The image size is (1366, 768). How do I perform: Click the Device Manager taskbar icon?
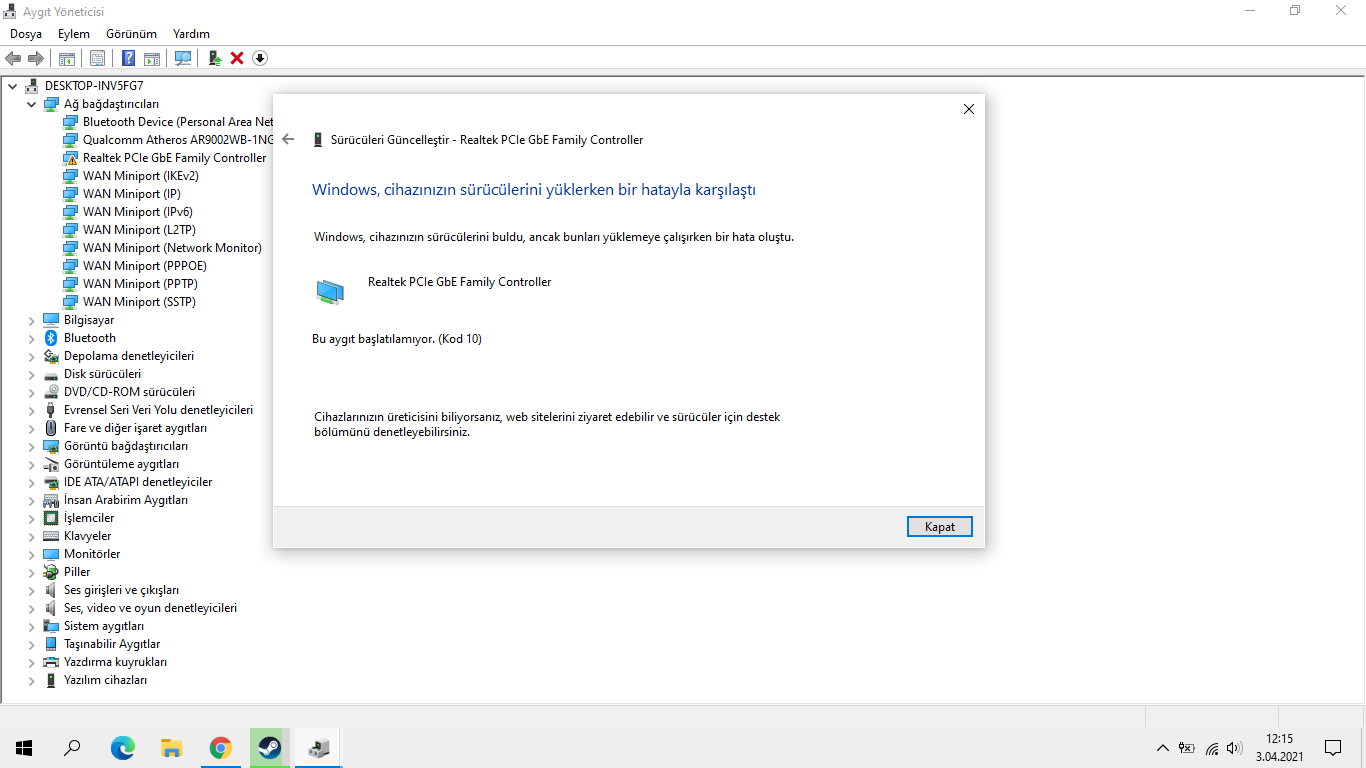tap(318, 747)
